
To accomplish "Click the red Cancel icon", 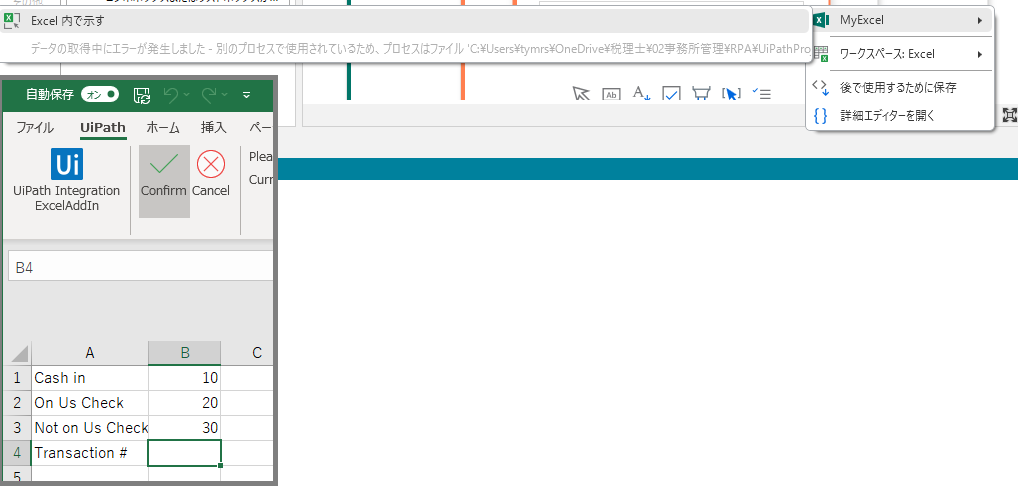I will coord(211,164).
